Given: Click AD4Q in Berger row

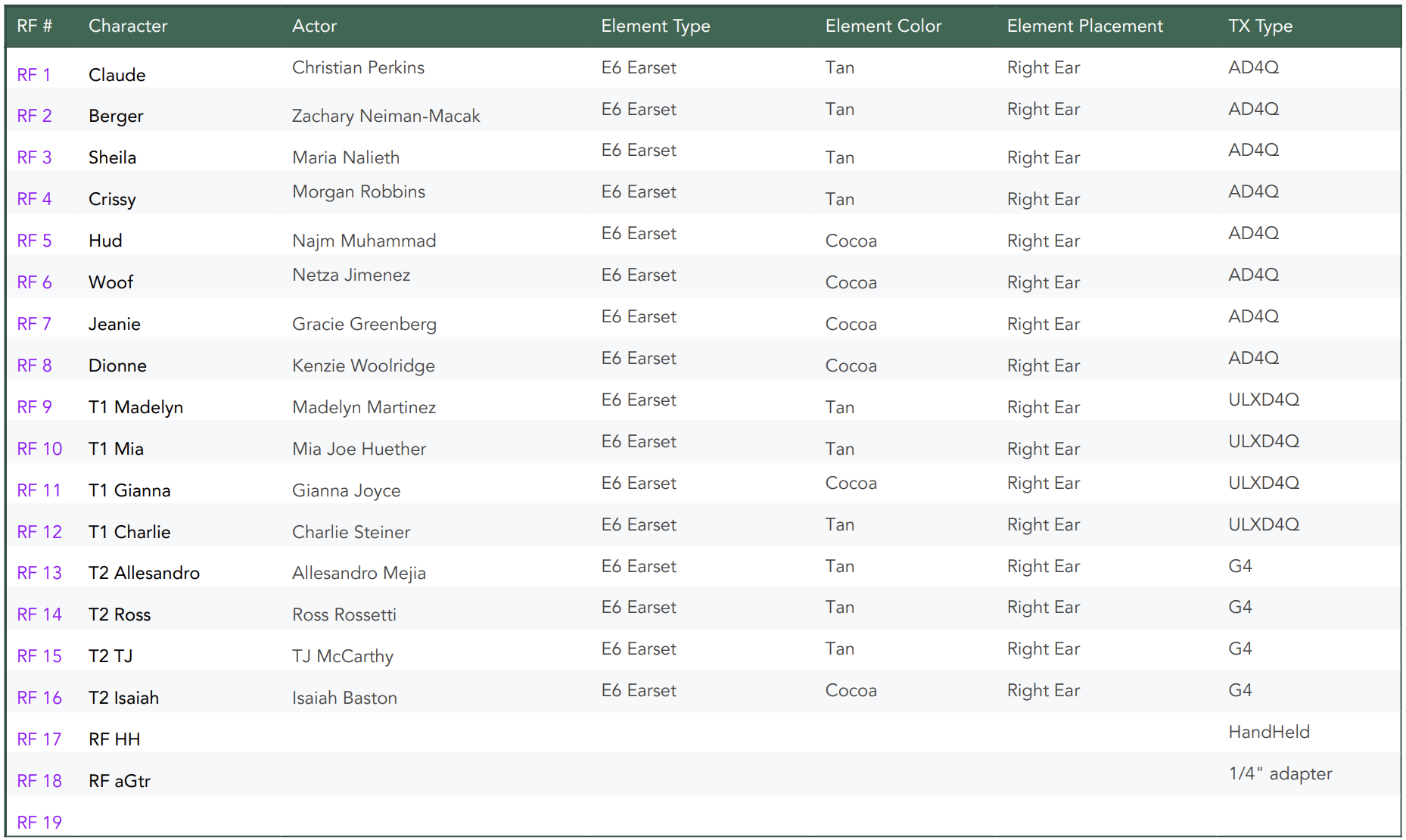Looking at the screenshot, I should pyautogui.click(x=1253, y=109).
